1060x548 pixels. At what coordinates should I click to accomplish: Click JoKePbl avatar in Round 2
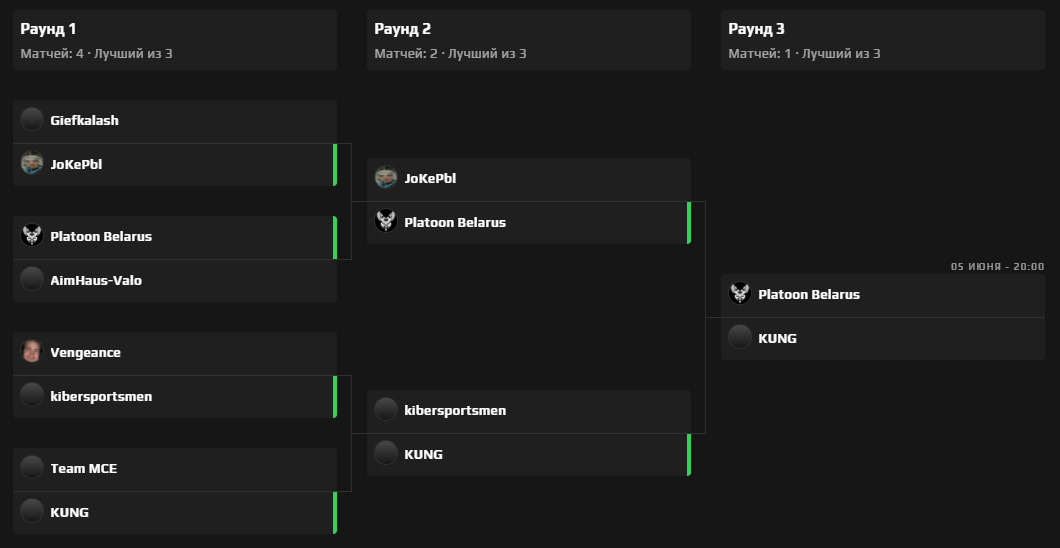pos(386,178)
